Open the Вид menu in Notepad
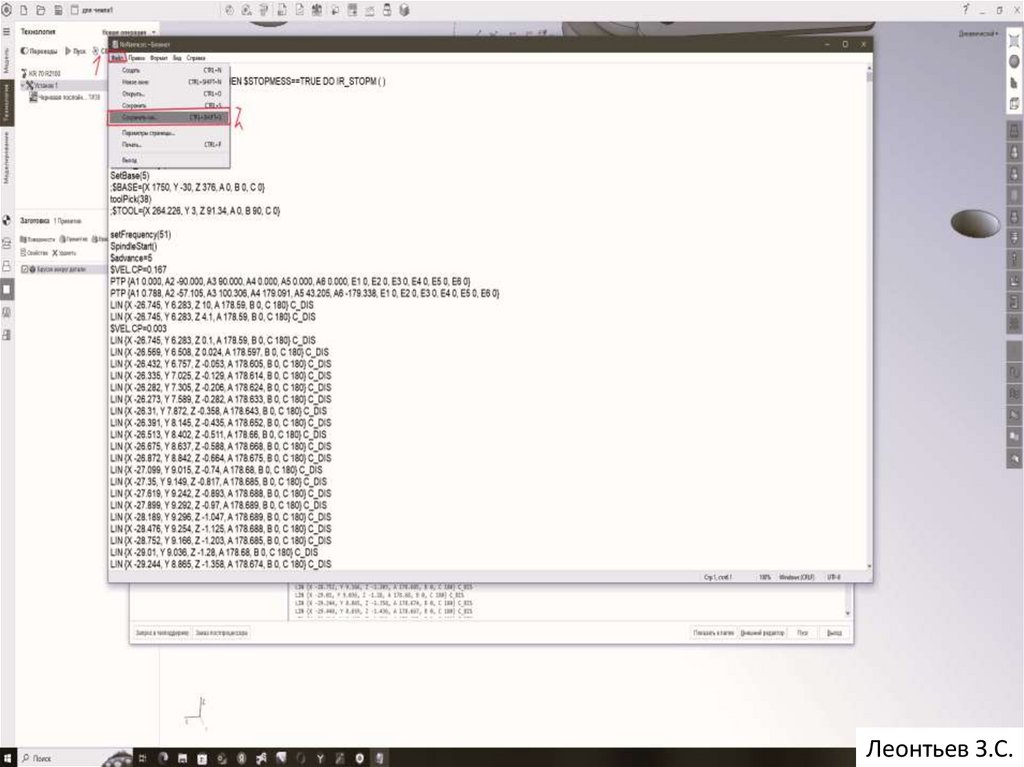 pos(177,58)
